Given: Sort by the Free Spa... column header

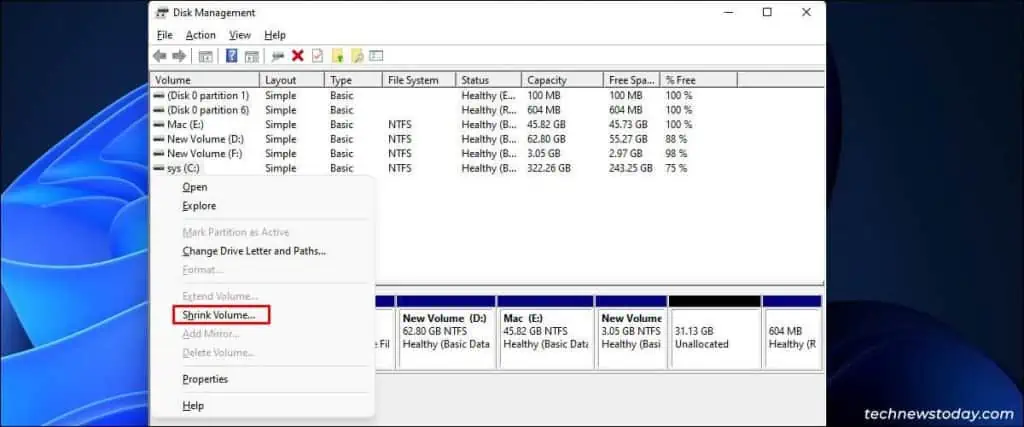Looking at the screenshot, I should (x=632, y=80).
